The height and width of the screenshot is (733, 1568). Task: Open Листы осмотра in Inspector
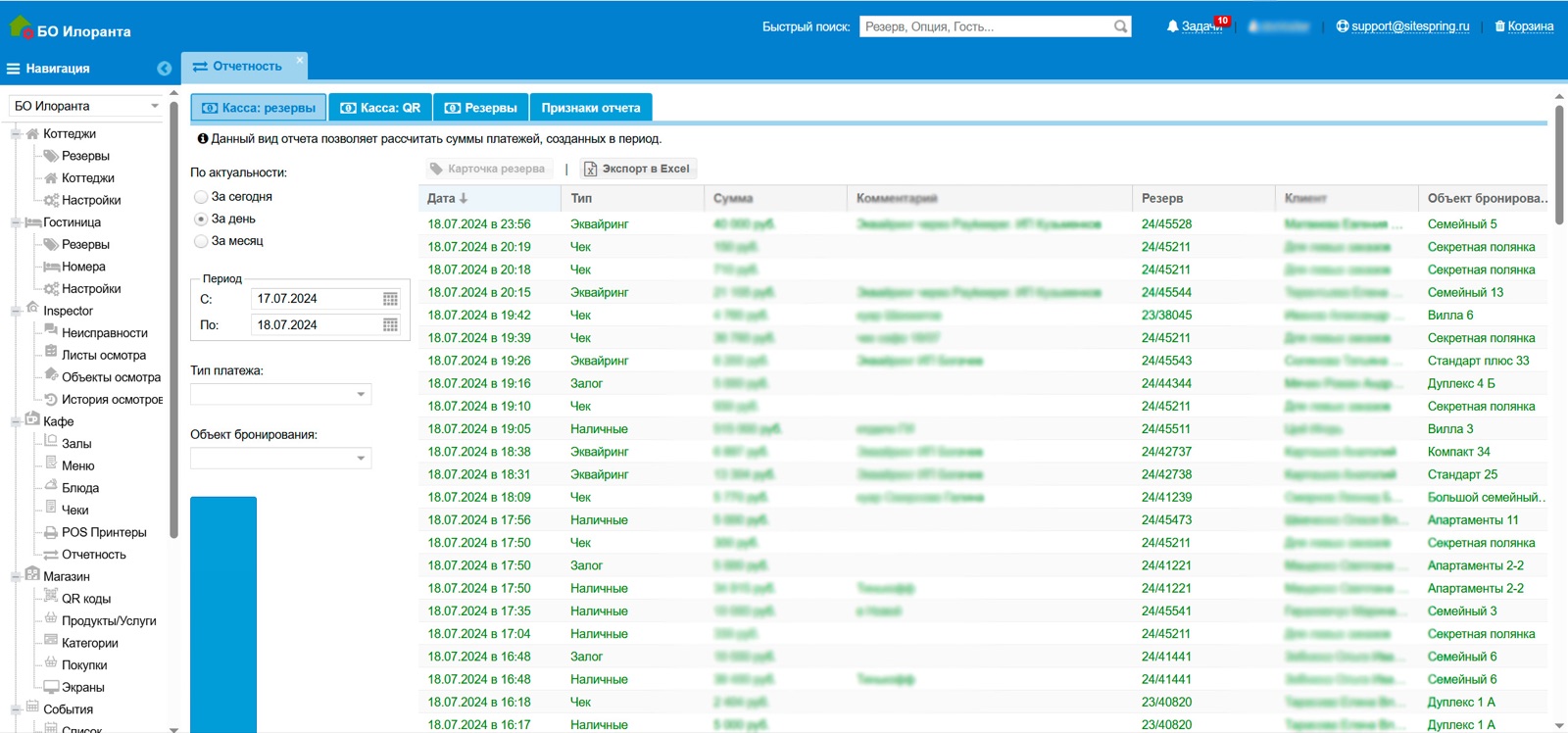[104, 355]
